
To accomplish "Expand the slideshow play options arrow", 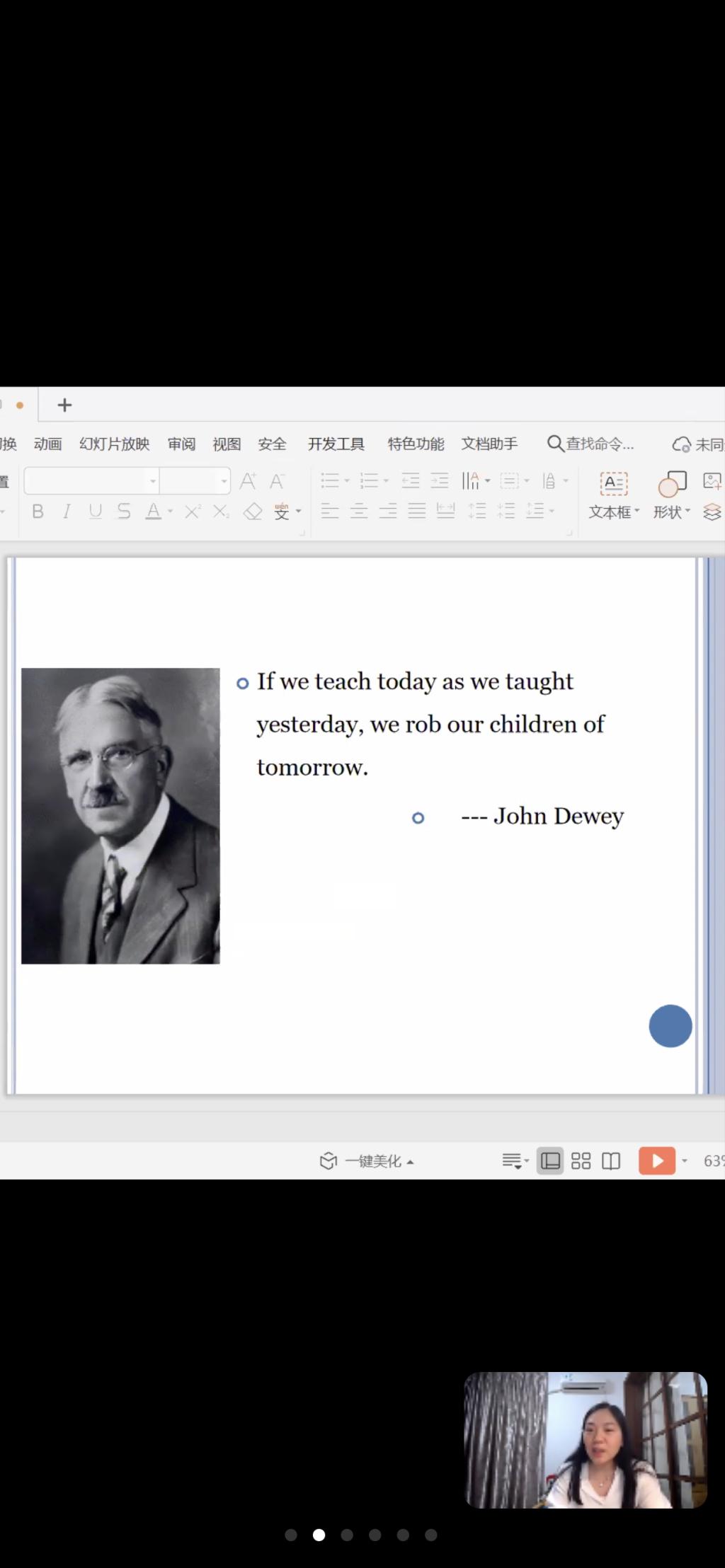I will click(685, 1161).
